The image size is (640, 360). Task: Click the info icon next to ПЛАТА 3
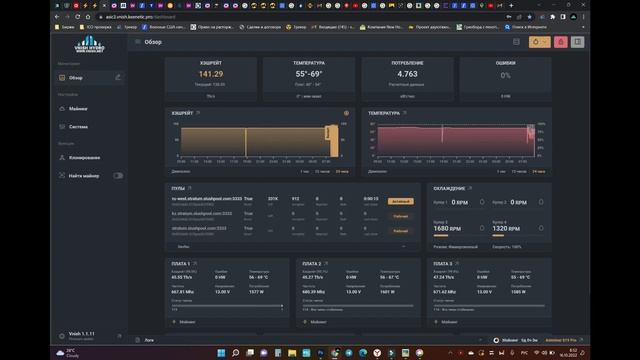457,264
